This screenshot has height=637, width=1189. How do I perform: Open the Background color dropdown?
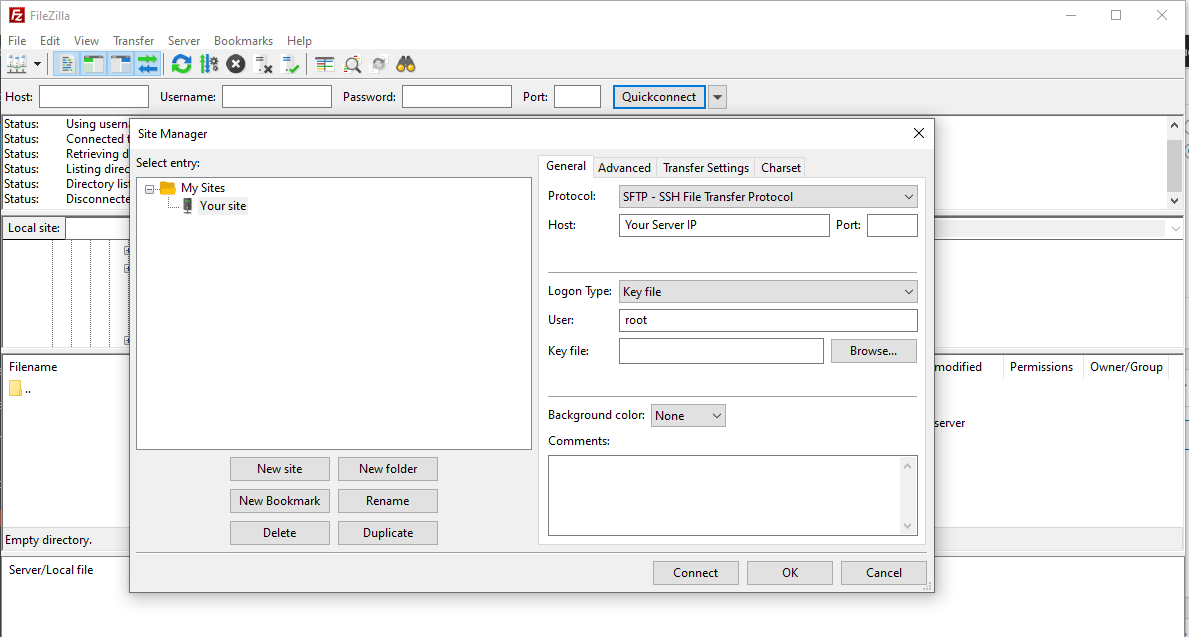click(x=688, y=416)
